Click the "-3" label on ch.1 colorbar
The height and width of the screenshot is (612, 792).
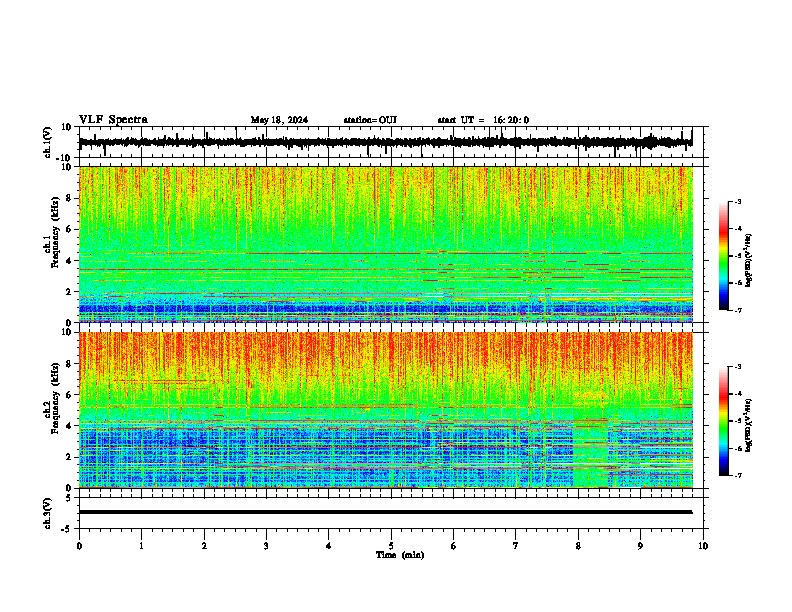pos(738,201)
